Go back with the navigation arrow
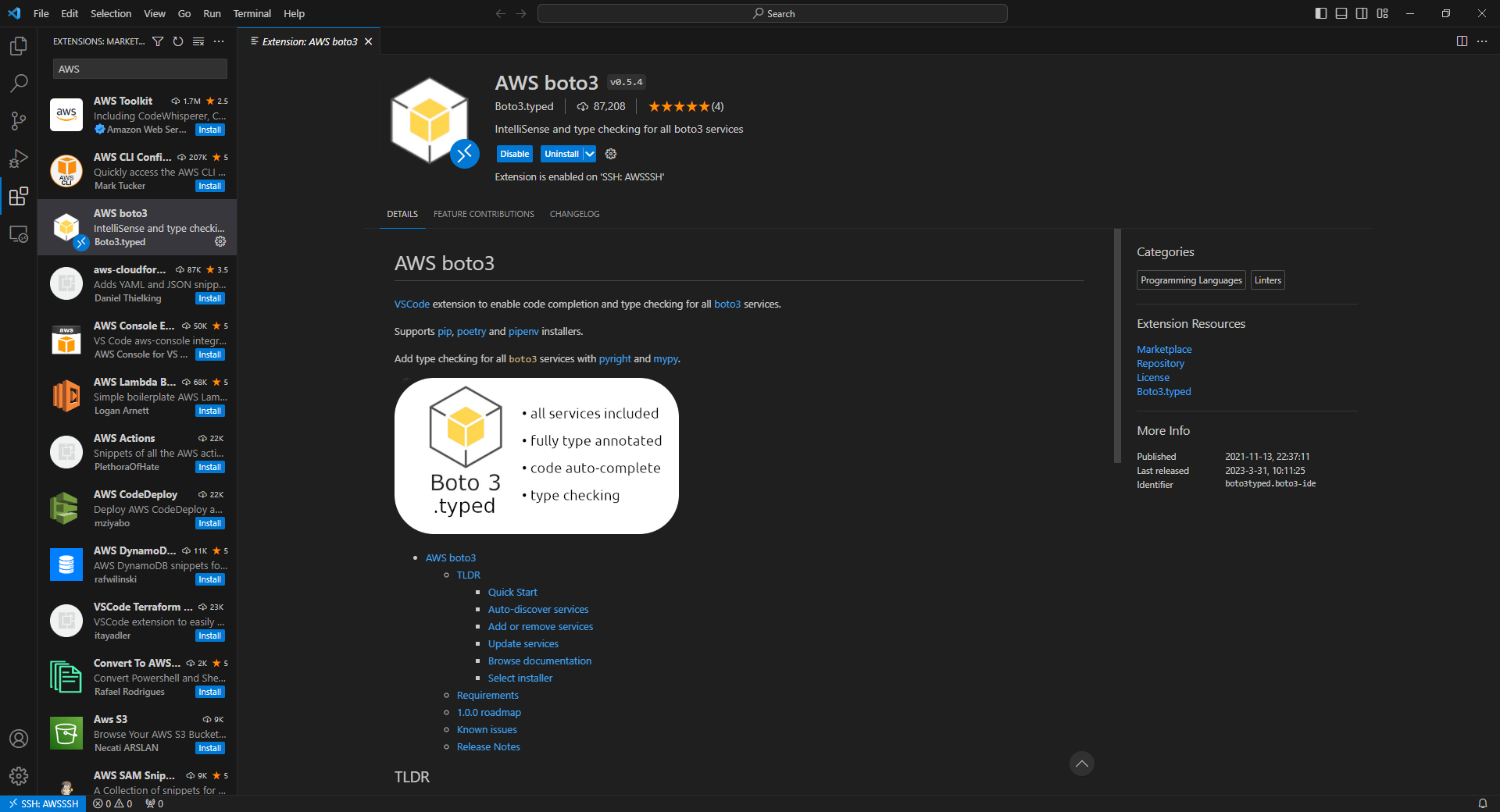The width and height of the screenshot is (1500, 812). tap(501, 13)
